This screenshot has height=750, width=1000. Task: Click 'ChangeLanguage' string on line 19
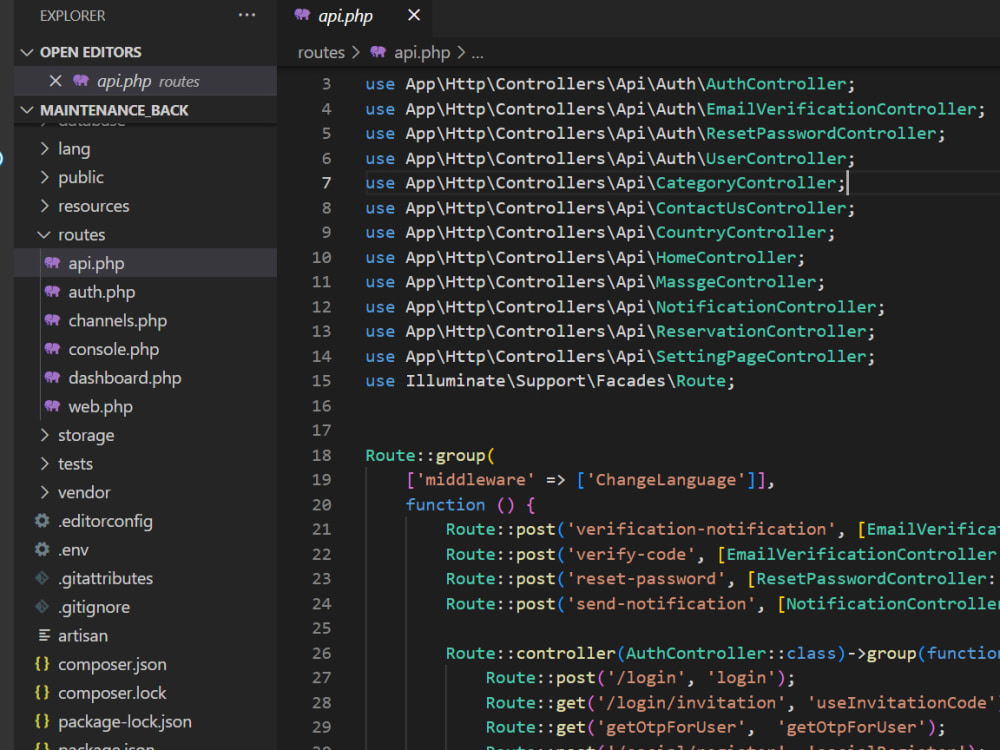[x=665, y=480]
